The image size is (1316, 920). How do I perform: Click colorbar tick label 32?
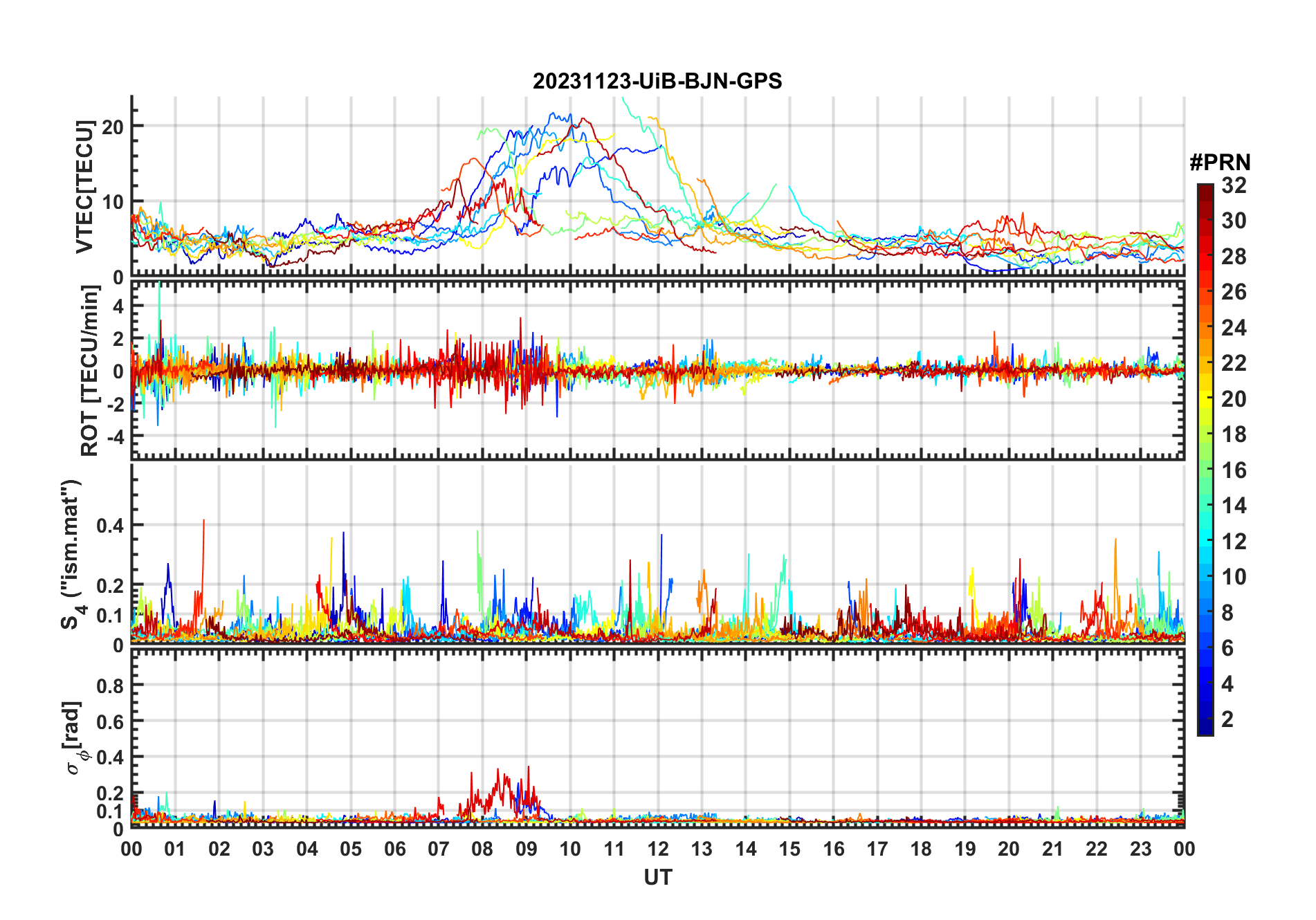pos(1234,185)
